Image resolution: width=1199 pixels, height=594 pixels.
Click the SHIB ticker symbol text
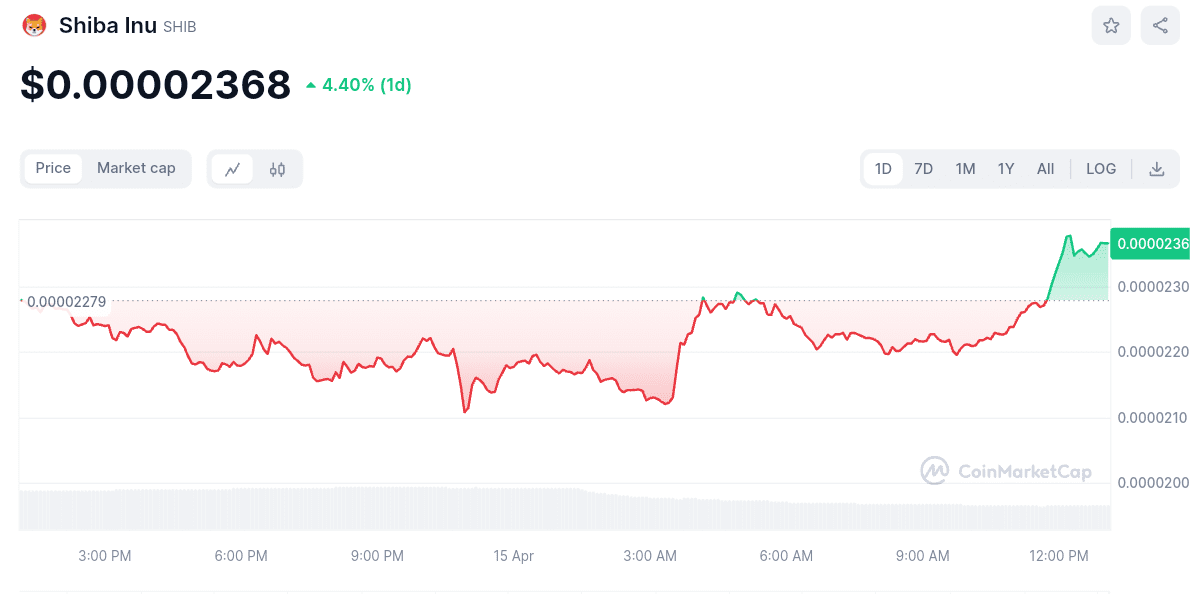tap(180, 27)
